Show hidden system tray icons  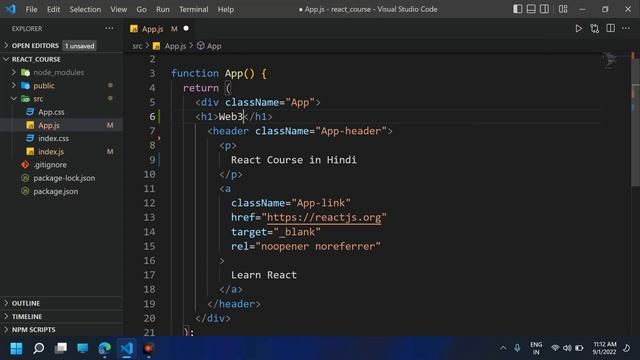[503, 348]
